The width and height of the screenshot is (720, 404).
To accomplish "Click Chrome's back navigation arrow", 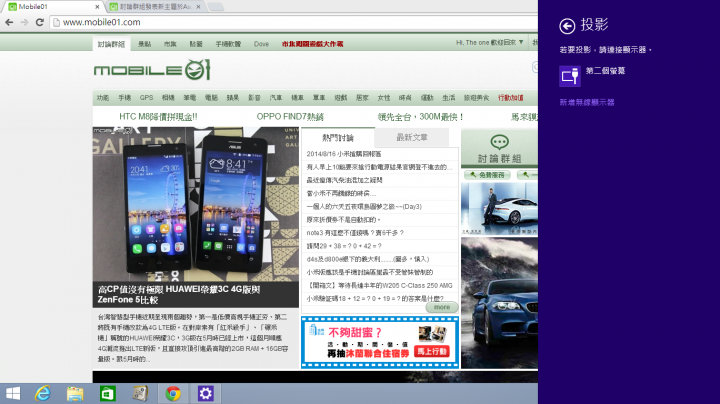I will tap(9, 22).
